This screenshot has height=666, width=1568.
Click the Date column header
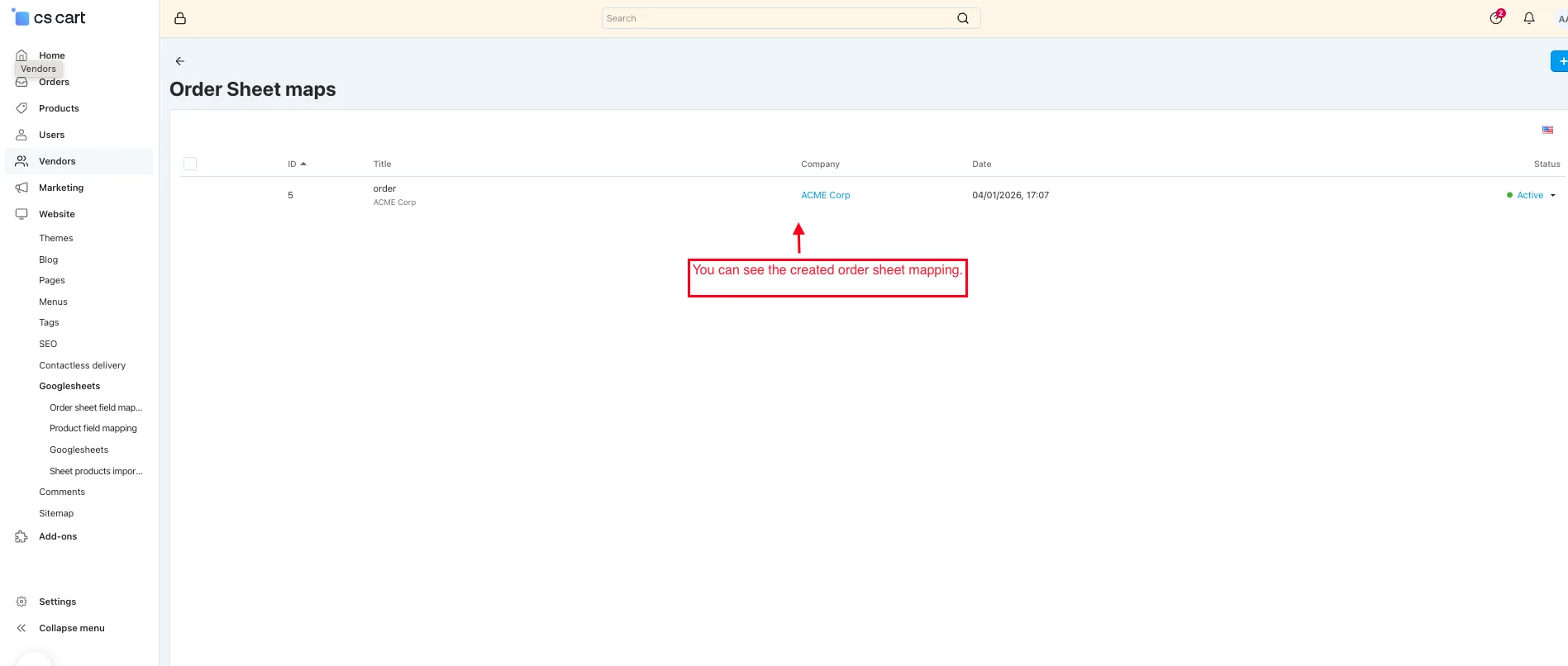(982, 164)
